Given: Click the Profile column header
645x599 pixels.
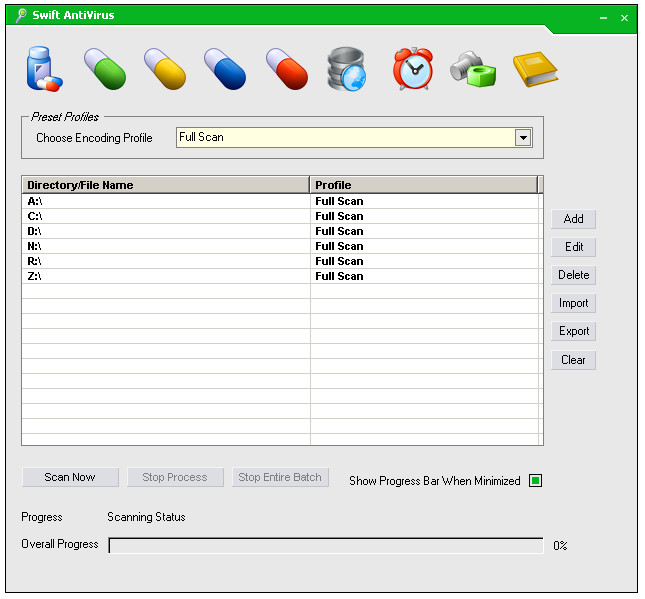Looking at the screenshot, I should click(x=424, y=185).
